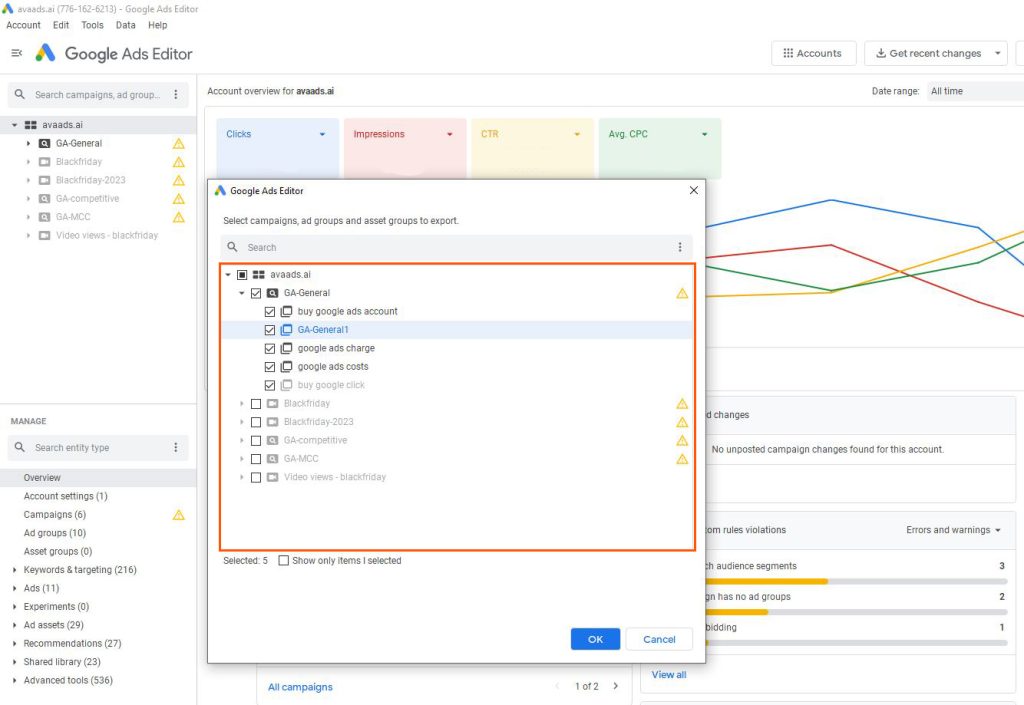Check the GA-competitive campaign checkbox
Screen dimensions: 1024x705
coord(256,440)
